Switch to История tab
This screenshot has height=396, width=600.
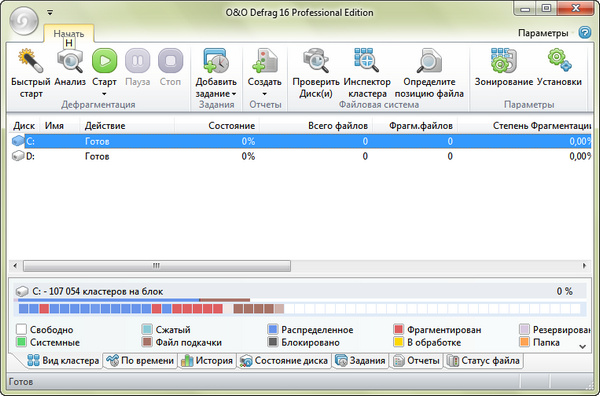pyautogui.click(x=207, y=360)
